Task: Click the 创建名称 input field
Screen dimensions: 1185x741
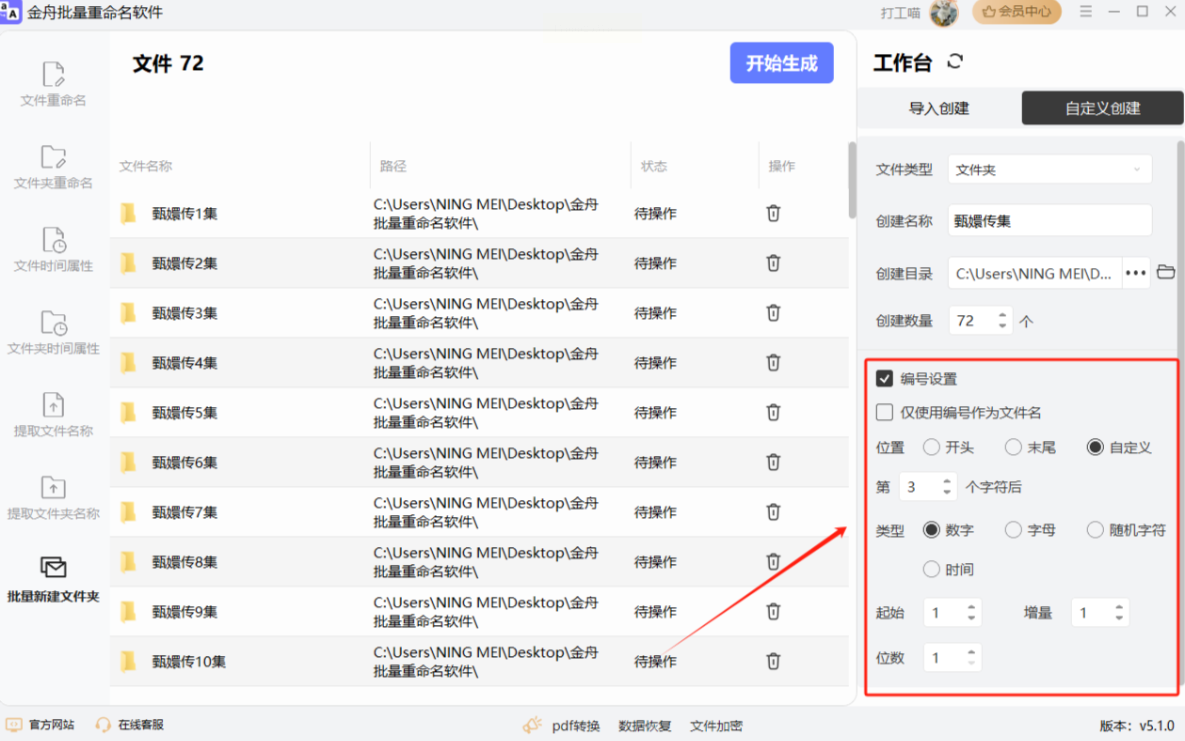Action: click(x=1049, y=221)
